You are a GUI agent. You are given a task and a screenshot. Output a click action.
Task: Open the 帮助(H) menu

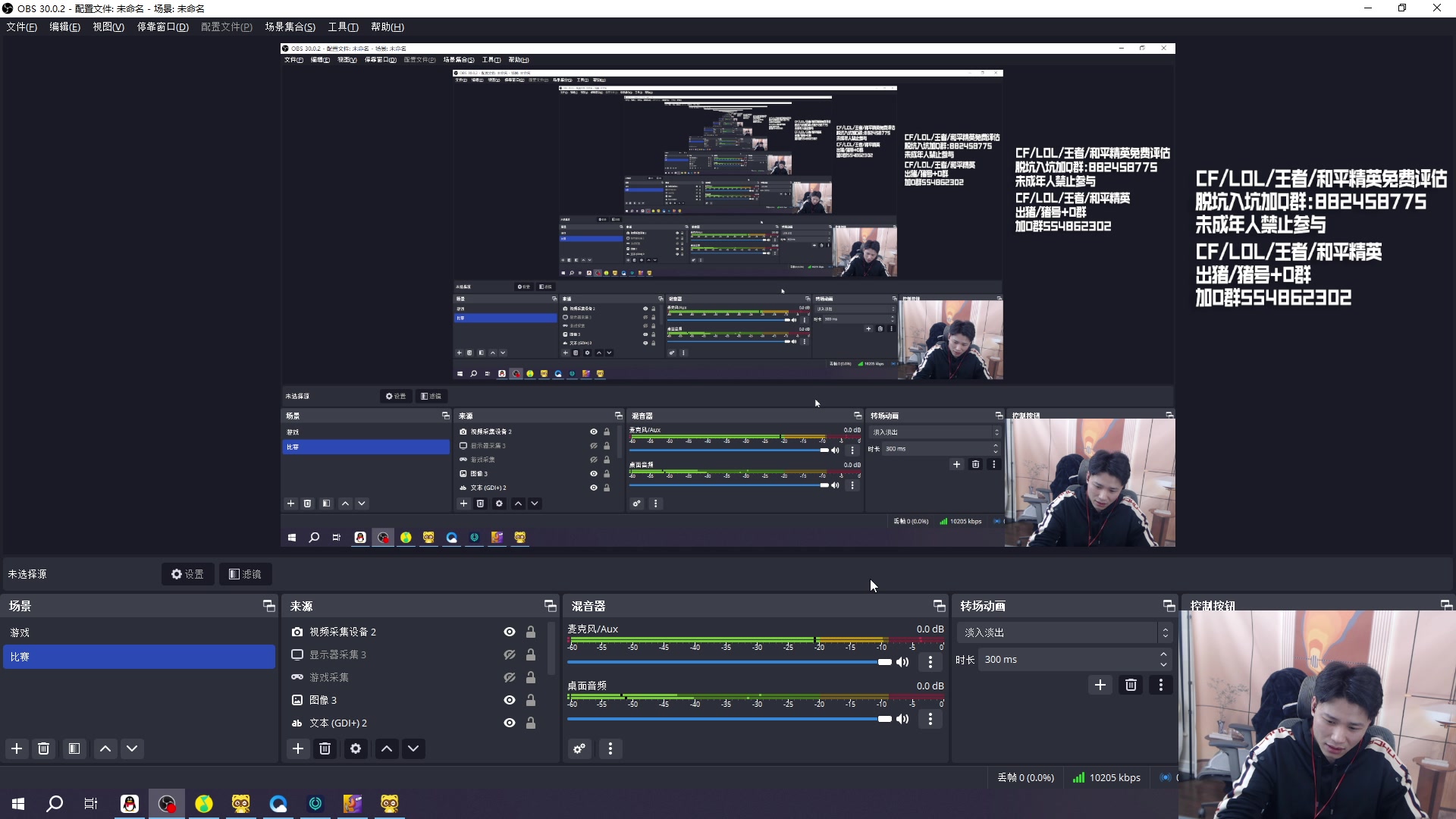(387, 27)
